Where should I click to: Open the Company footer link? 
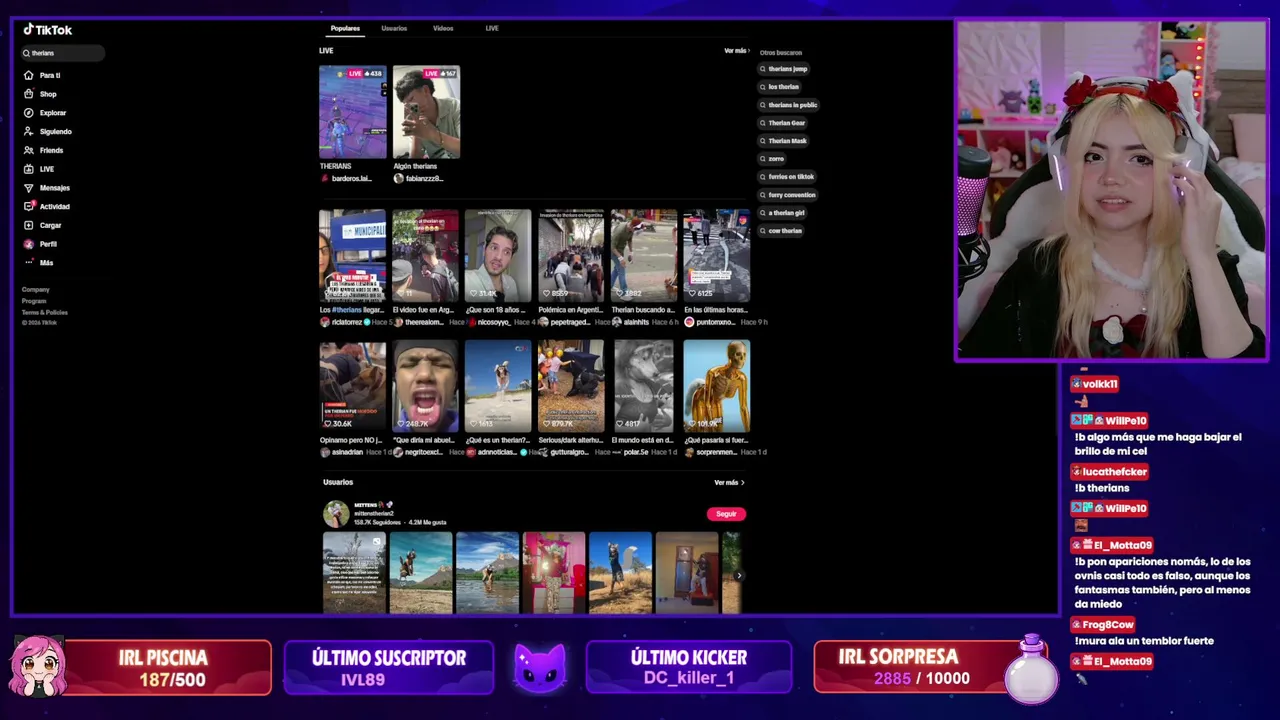click(x=36, y=290)
